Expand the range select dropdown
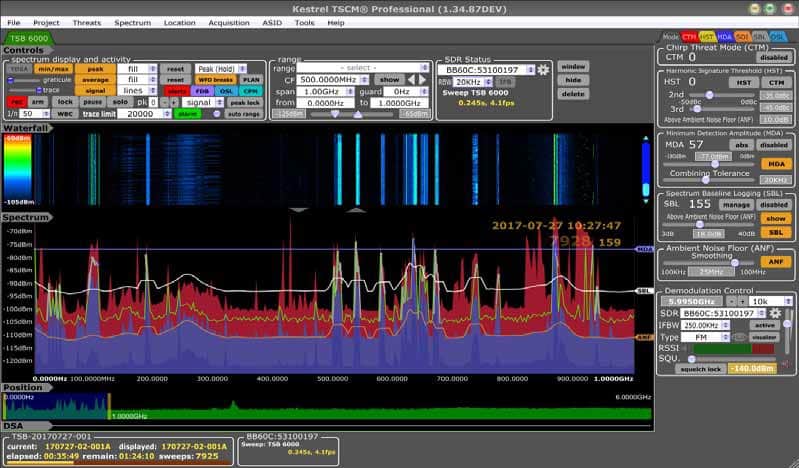 358,68
